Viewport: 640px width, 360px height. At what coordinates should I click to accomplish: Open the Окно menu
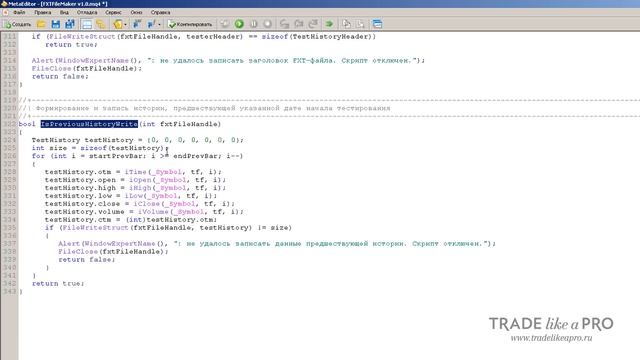click(136, 12)
